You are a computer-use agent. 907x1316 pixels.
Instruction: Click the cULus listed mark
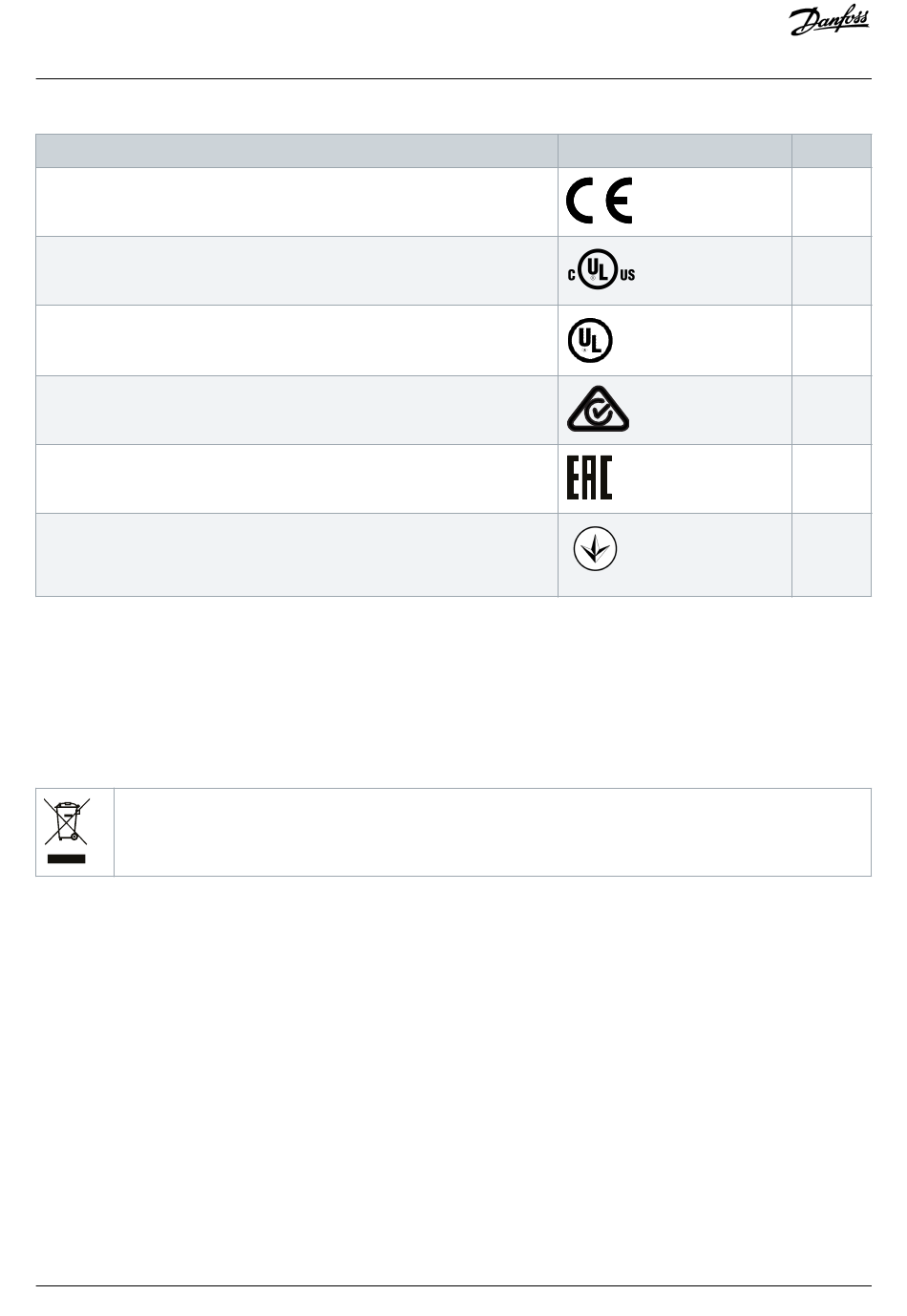click(x=601, y=272)
